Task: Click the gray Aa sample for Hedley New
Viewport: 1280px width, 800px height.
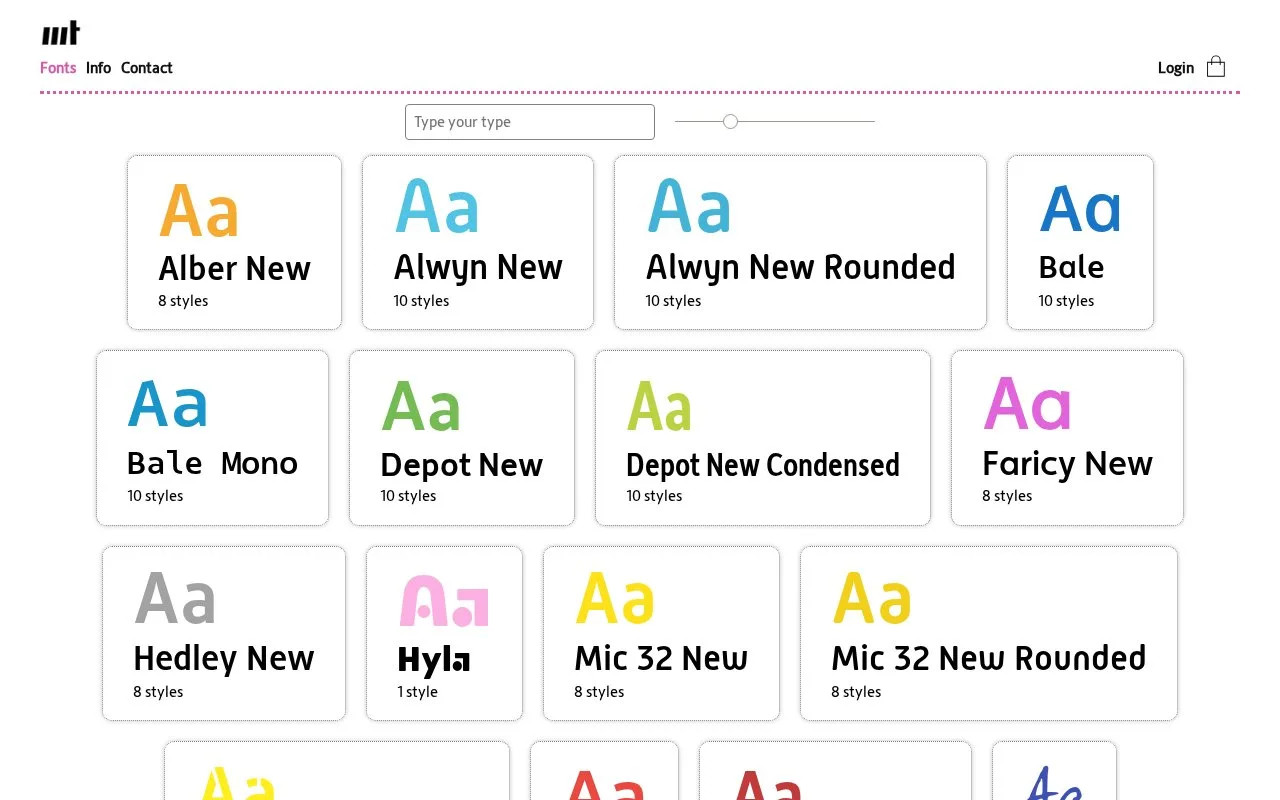Action: [x=175, y=598]
